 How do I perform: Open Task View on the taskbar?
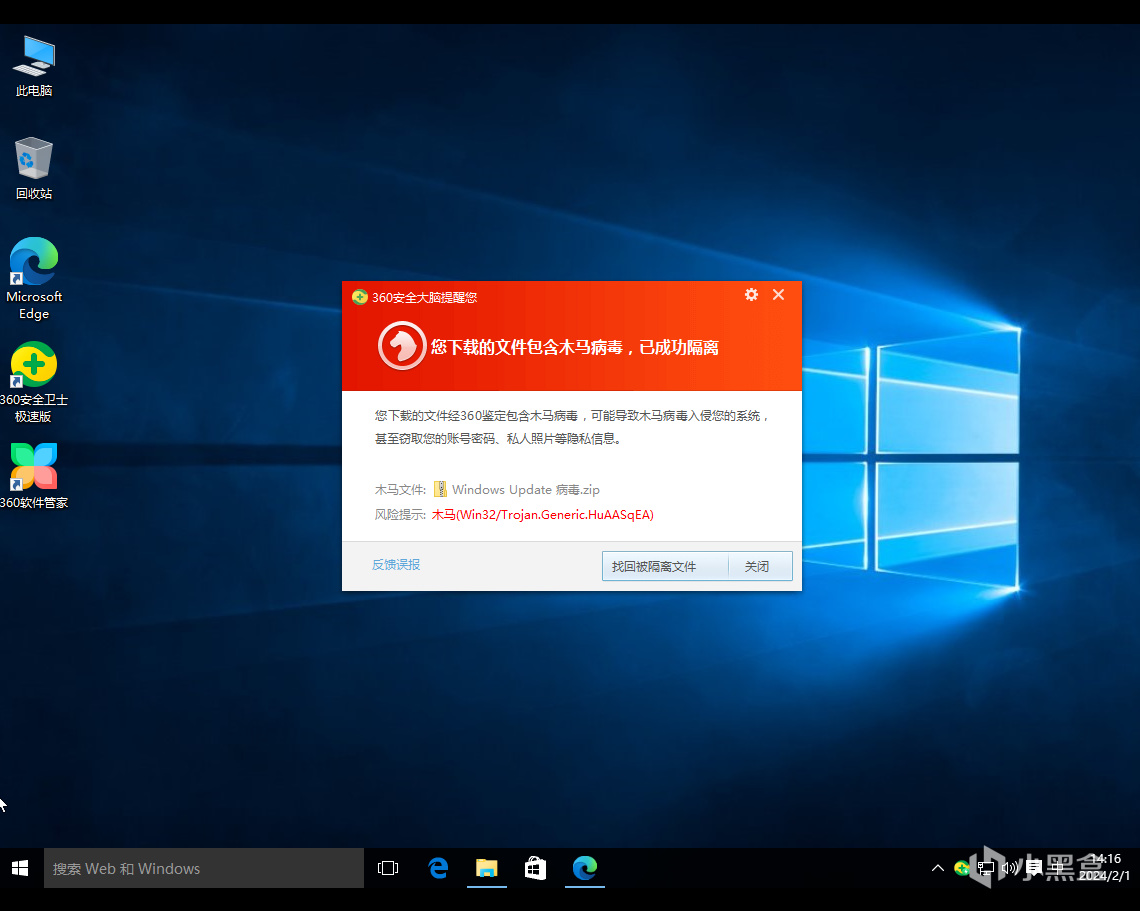[388, 868]
